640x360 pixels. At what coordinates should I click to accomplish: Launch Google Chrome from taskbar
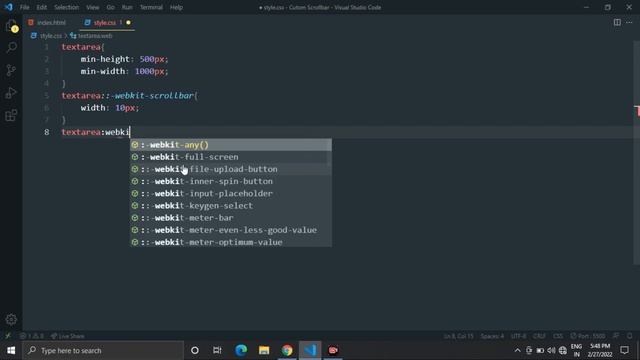point(287,350)
